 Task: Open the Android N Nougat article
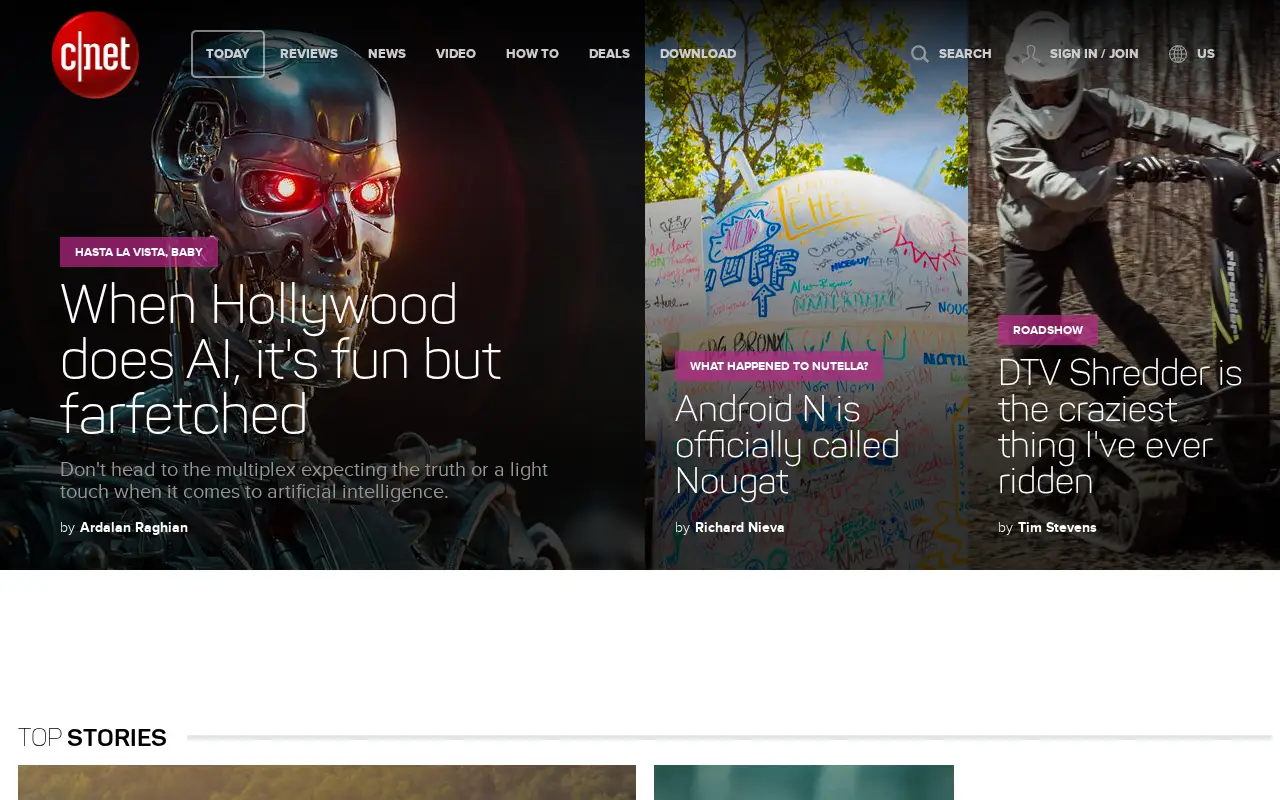pos(787,445)
